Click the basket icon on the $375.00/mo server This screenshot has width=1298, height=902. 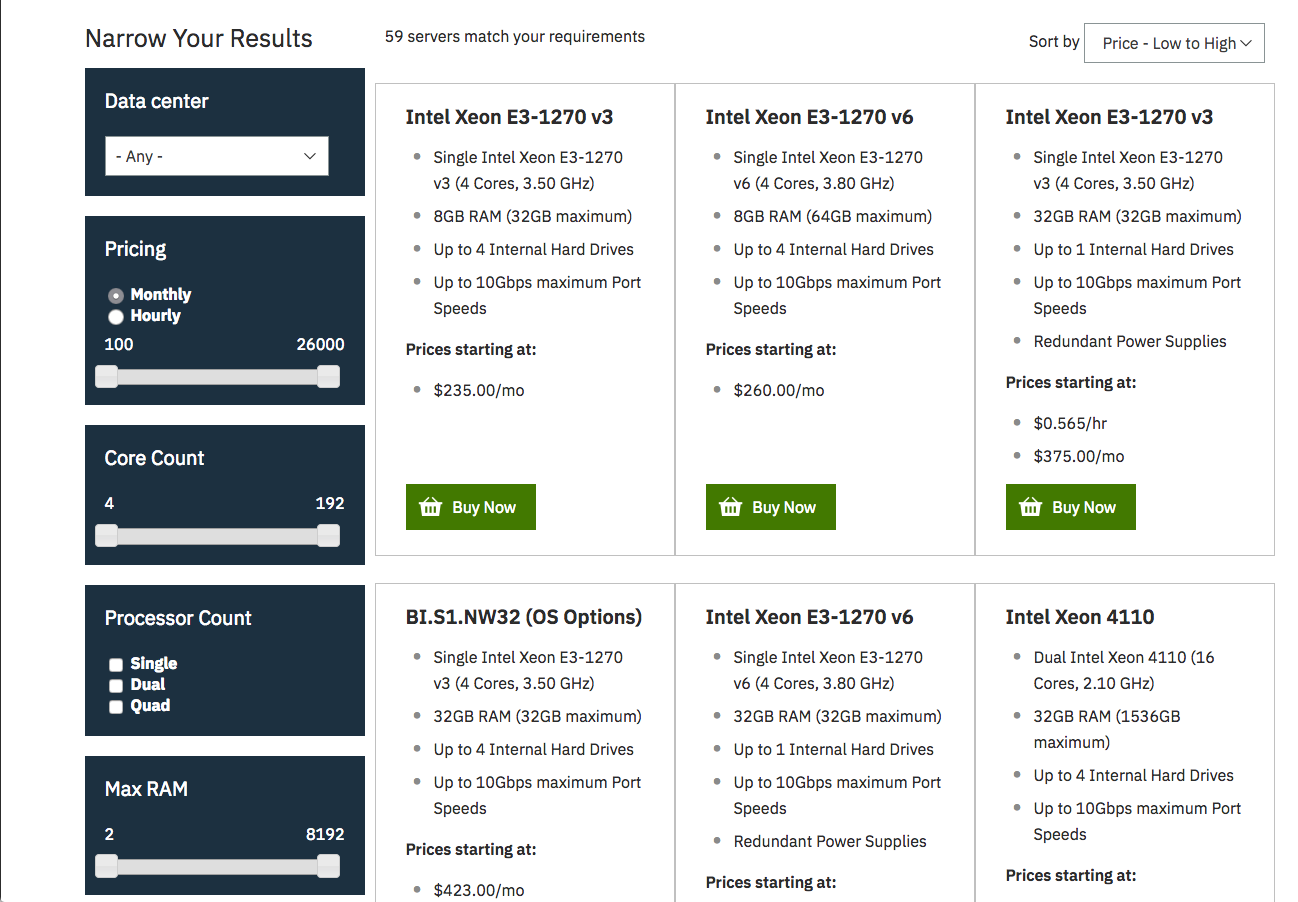(x=1031, y=507)
